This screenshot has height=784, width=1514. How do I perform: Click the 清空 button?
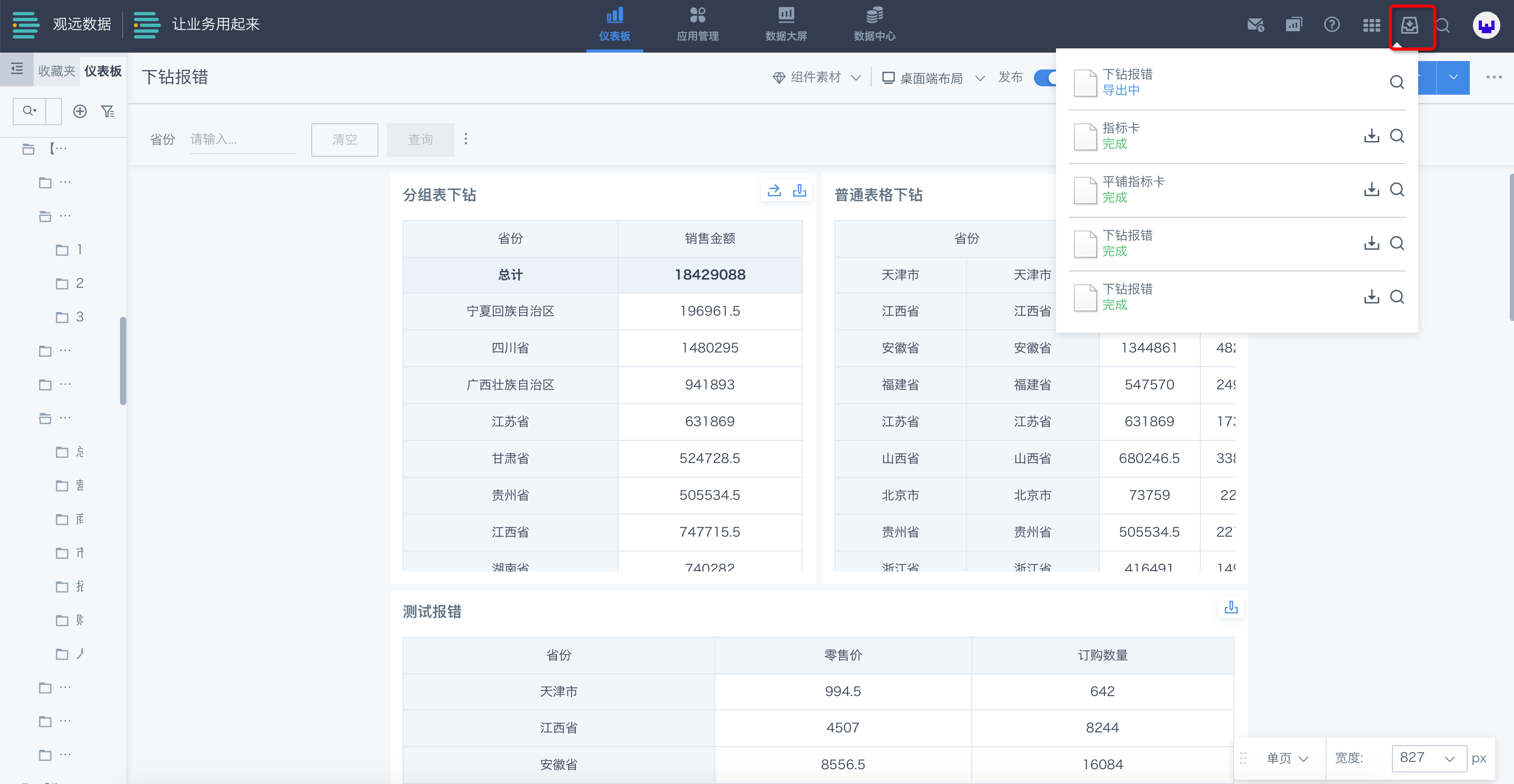[344, 139]
